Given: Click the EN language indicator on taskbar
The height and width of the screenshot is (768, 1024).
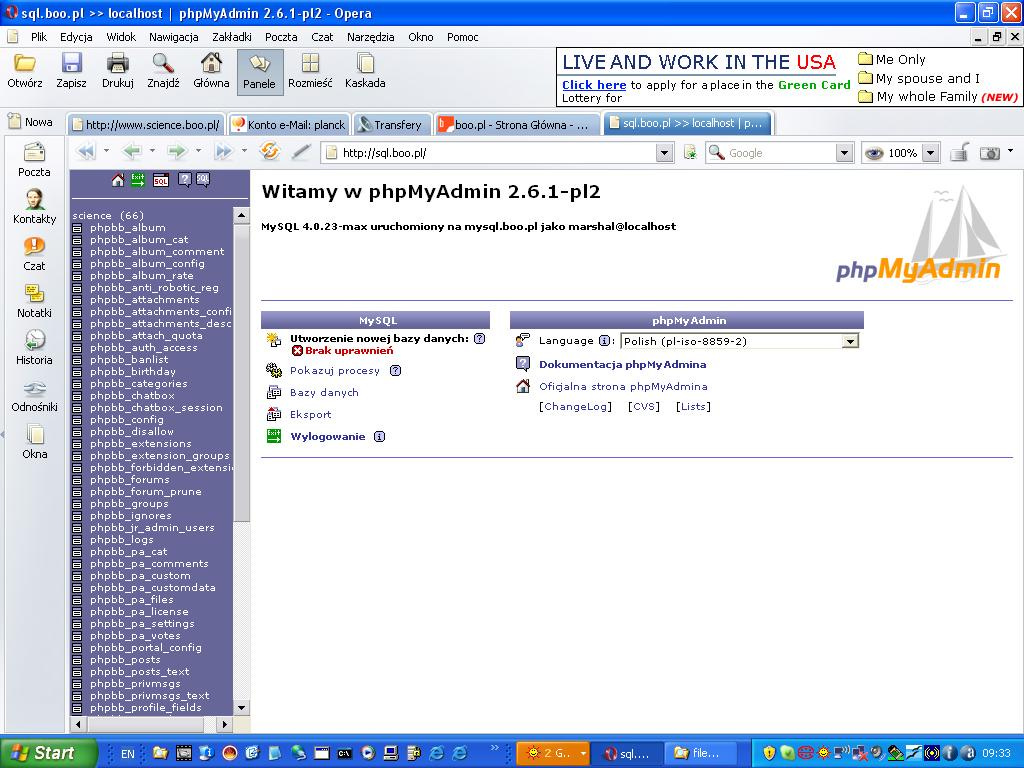Looking at the screenshot, I should click(x=127, y=754).
